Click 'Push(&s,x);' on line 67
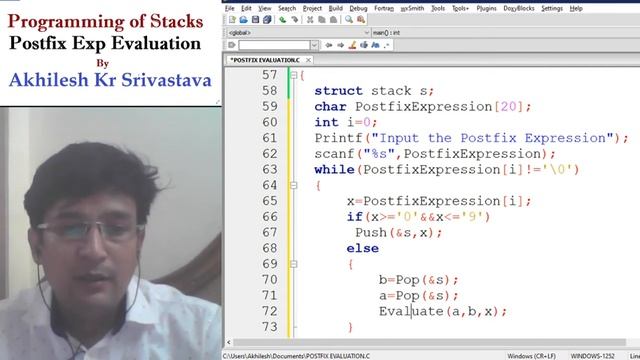 (x=399, y=233)
